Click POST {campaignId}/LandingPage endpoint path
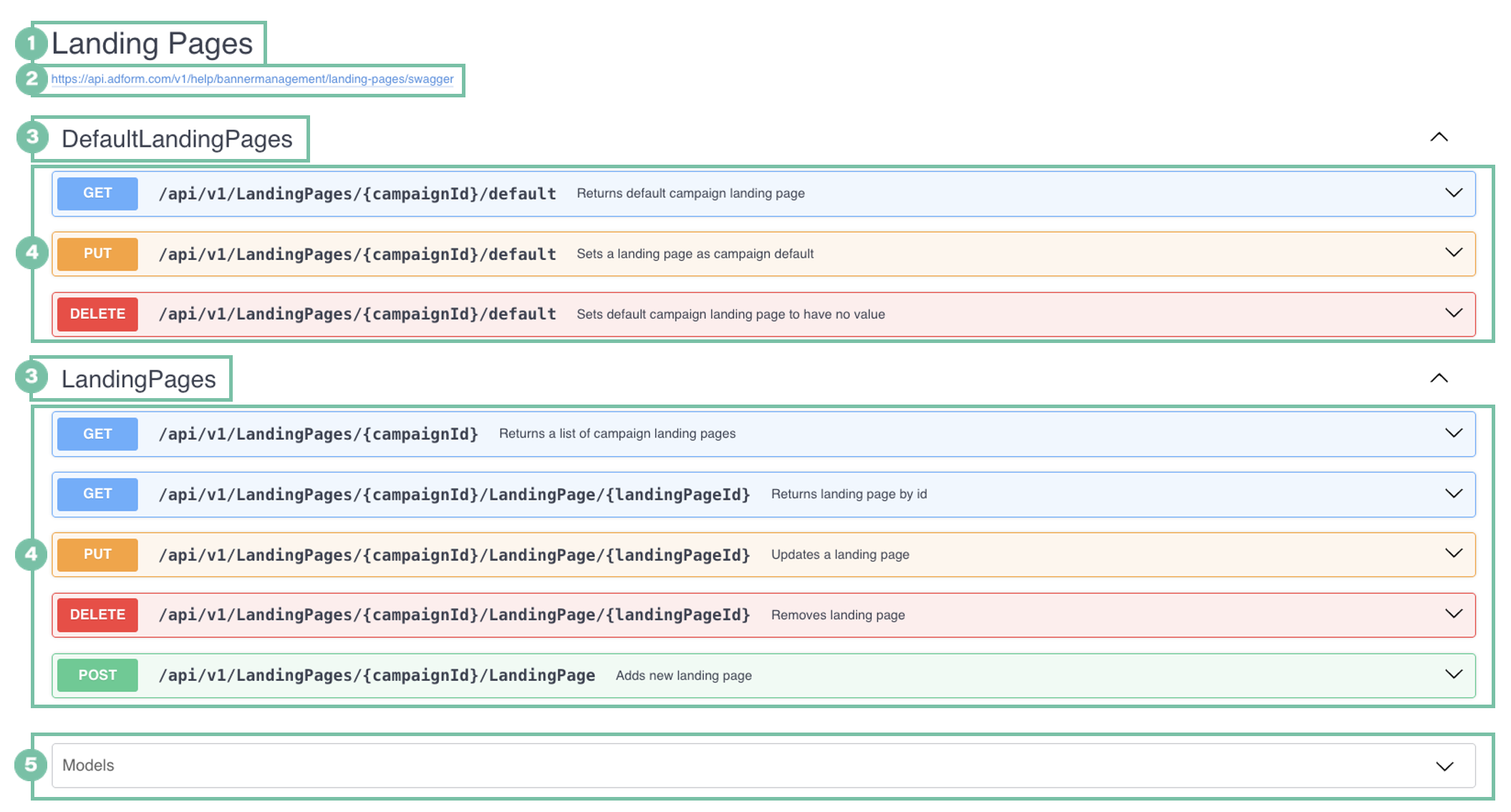This screenshot has width=1511, height=812. click(377, 675)
